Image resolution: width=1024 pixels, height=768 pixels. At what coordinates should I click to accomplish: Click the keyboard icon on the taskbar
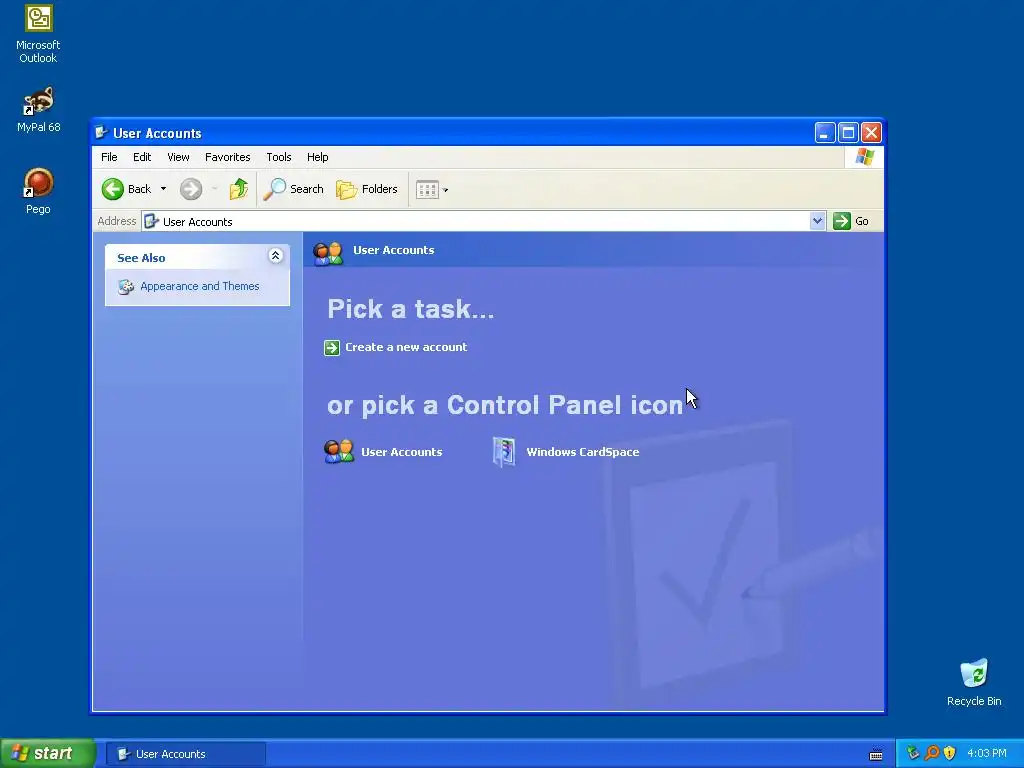pyautogui.click(x=876, y=754)
